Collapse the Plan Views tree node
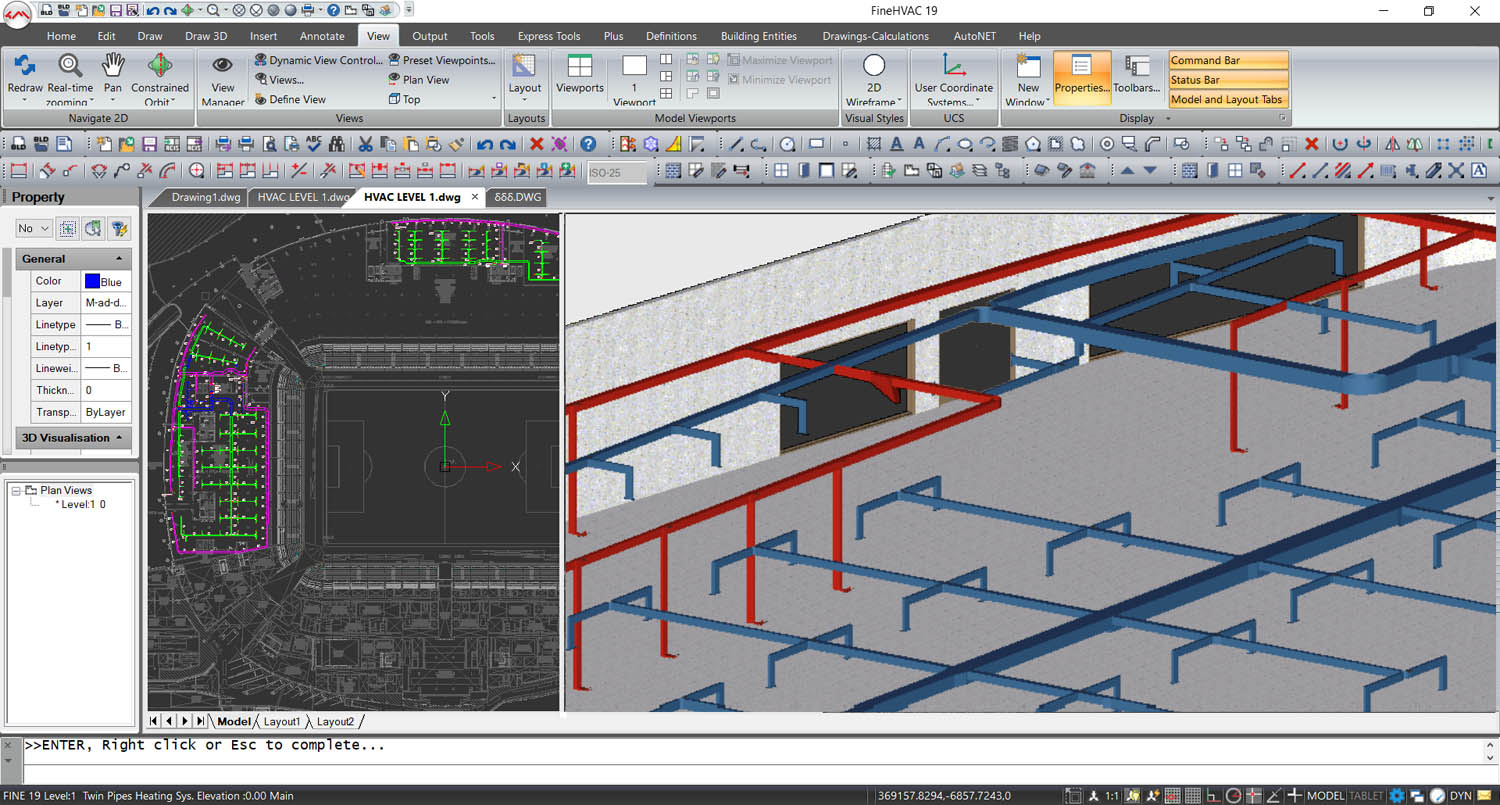The image size is (1500, 805). point(18,490)
